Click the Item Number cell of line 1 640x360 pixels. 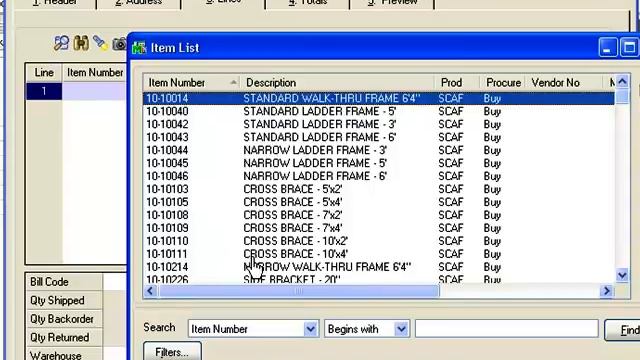[94, 91]
